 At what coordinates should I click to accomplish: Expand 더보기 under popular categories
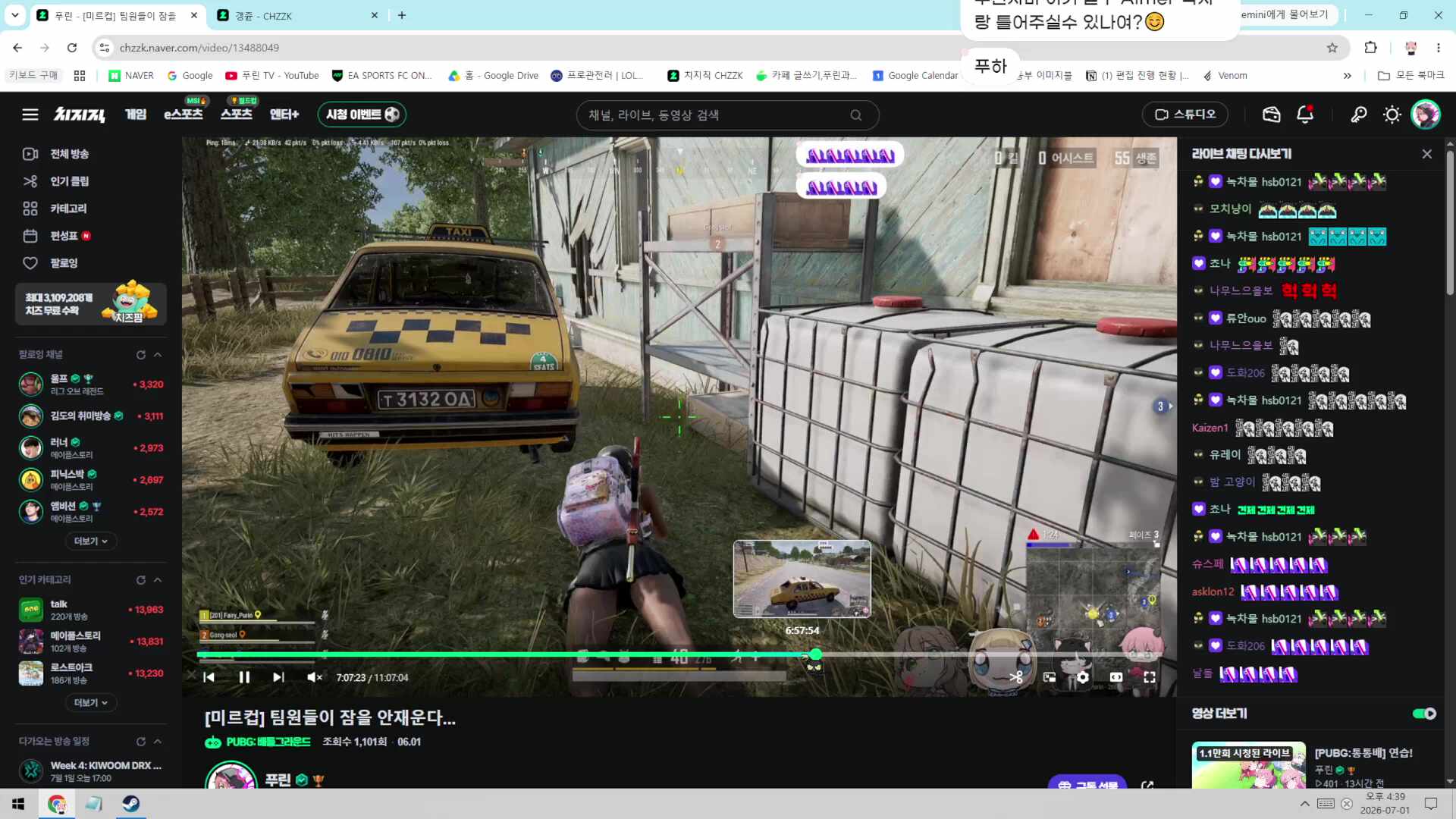(91, 703)
